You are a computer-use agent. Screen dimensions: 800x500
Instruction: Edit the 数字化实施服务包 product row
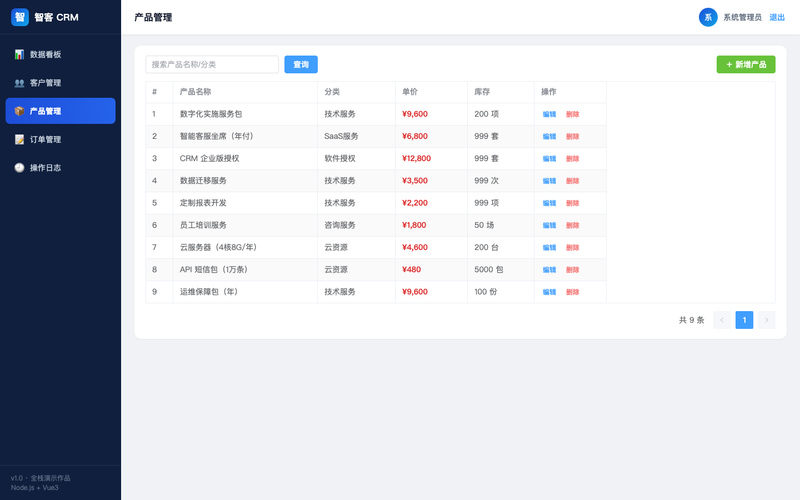549,114
